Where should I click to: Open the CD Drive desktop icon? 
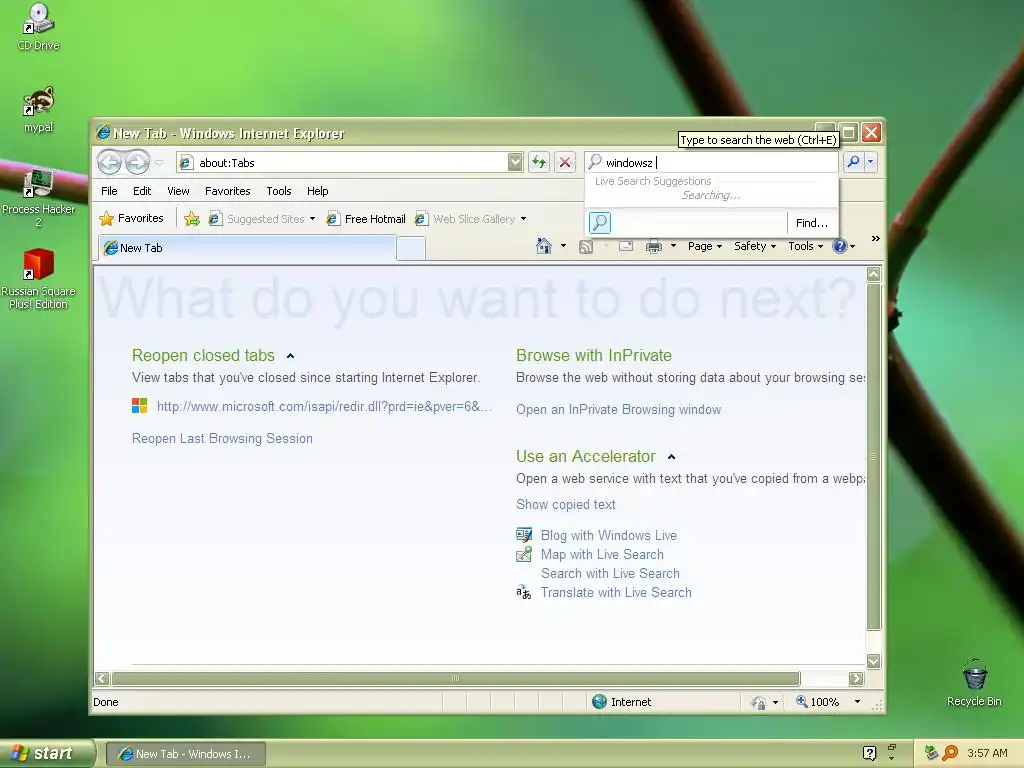coord(38,27)
